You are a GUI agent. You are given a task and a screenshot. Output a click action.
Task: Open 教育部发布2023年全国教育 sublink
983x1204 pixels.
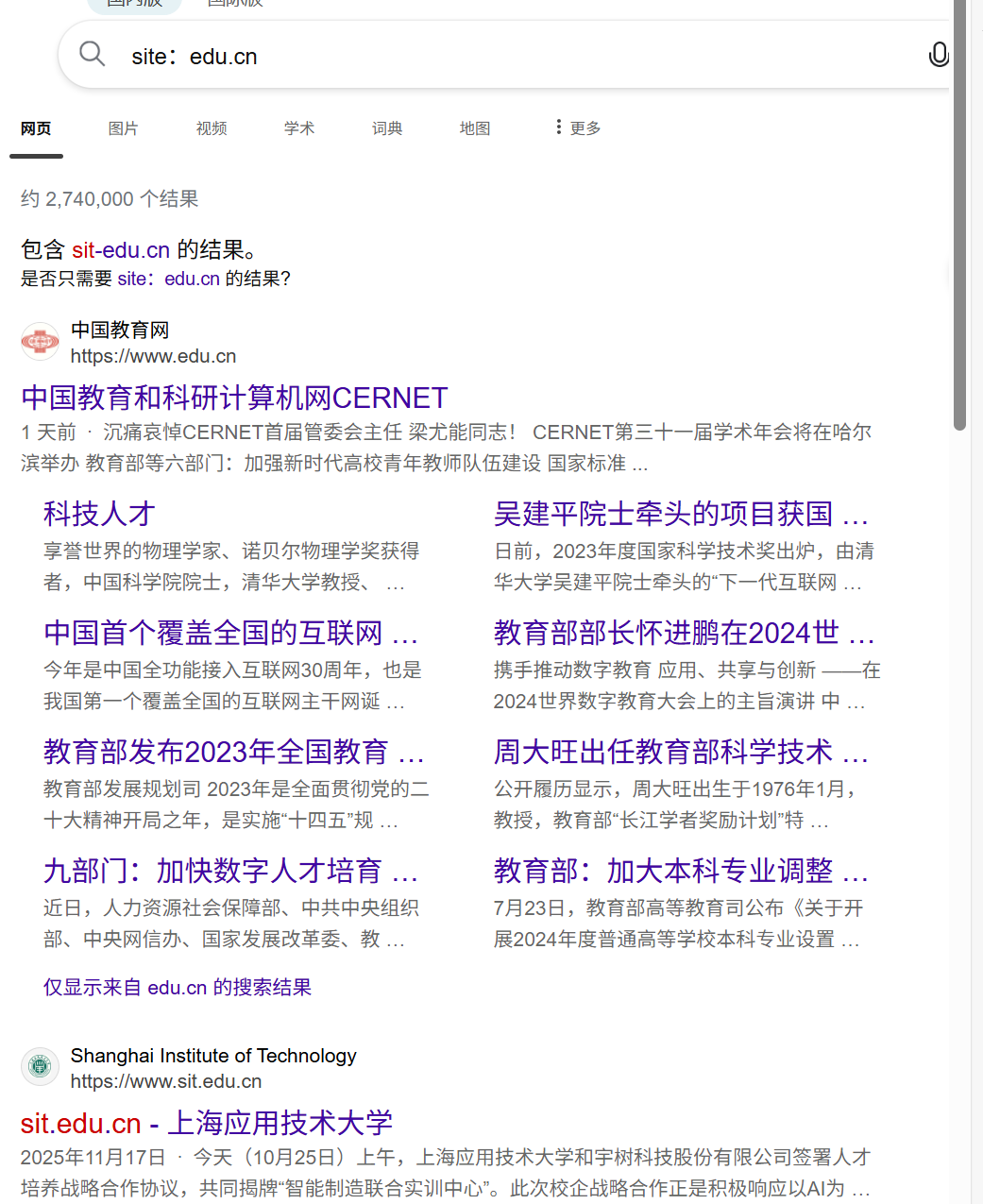pos(233,752)
